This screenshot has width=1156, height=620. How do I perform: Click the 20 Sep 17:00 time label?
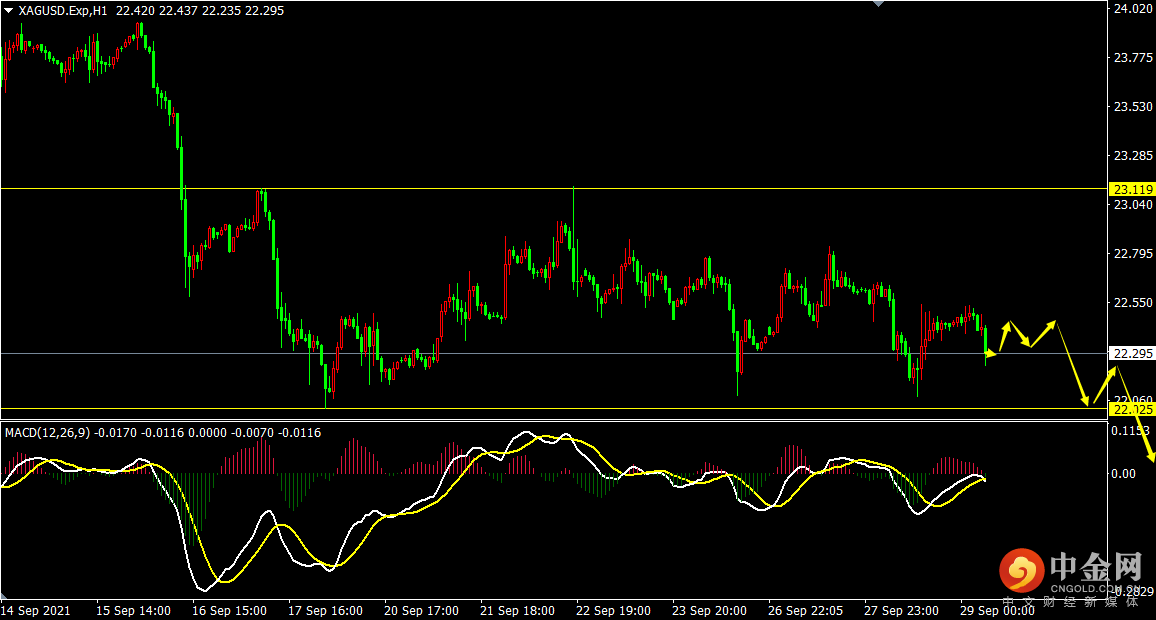click(421, 610)
